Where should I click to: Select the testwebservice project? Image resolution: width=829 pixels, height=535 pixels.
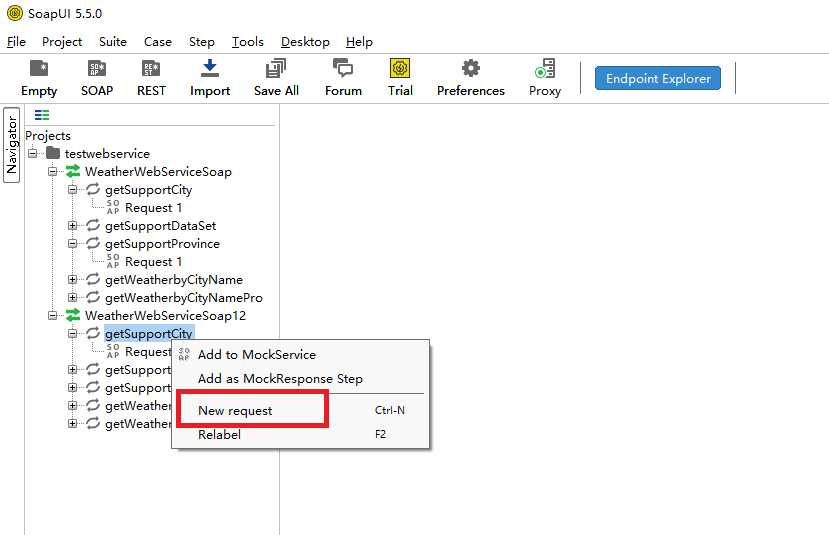pyautogui.click(x=107, y=153)
